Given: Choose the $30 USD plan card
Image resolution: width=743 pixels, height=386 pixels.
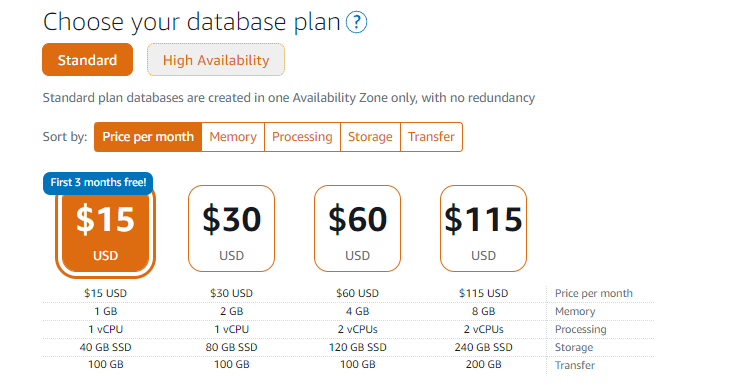Looking at the screenshot, I should click(231, 228).
